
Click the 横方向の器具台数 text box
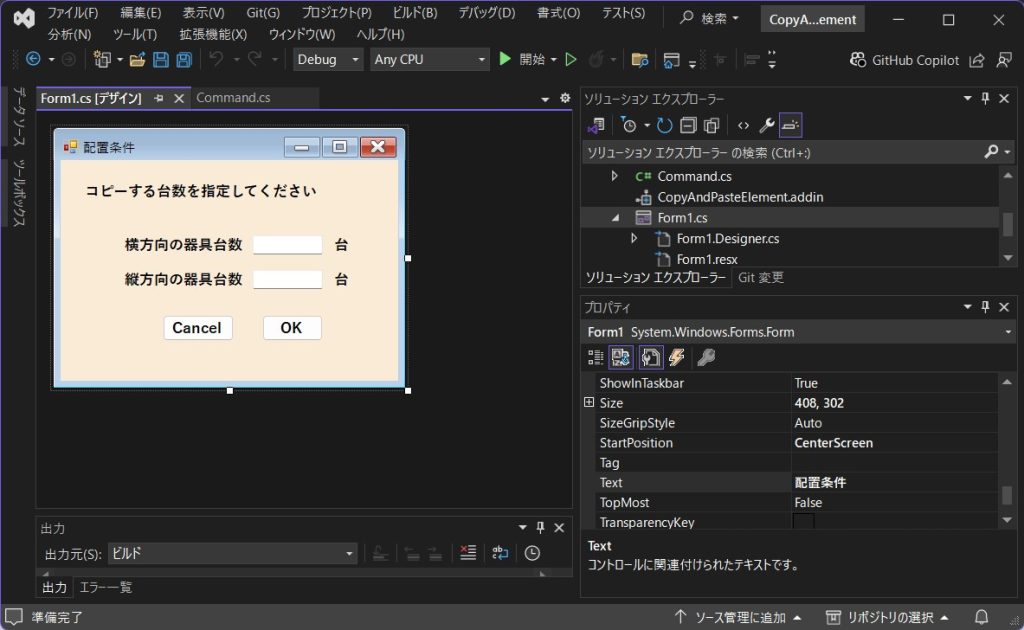tap(287, 245)
